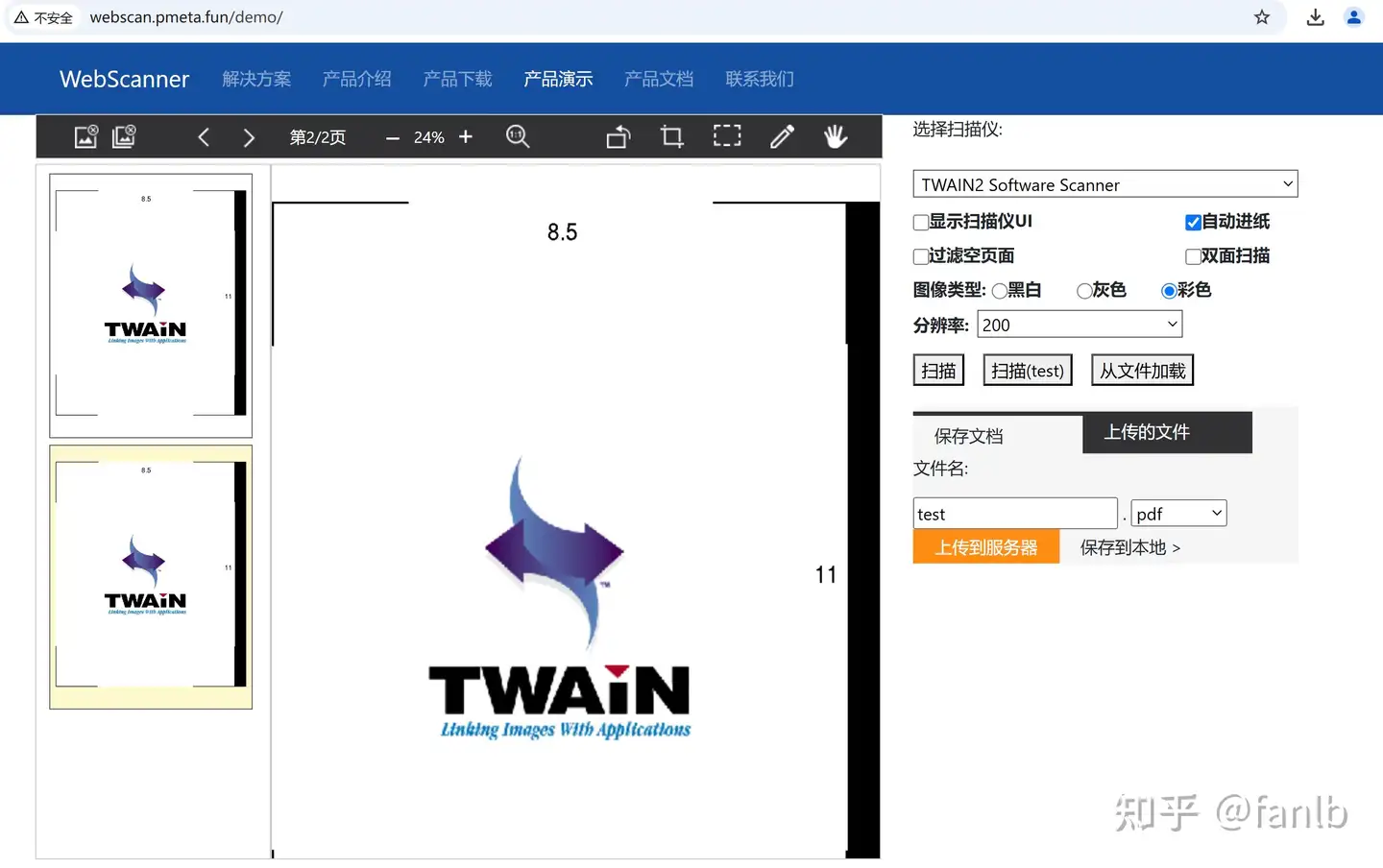Enable the 显示扫描仪UI checkbox

tap(920, 222)
